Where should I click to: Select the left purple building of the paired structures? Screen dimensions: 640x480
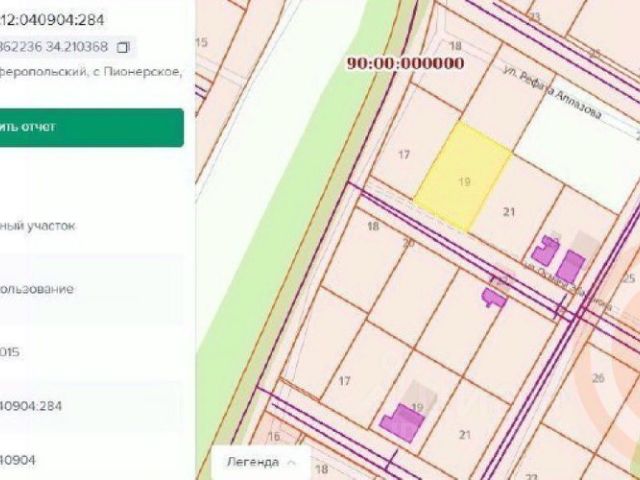pyautogui.click(x=545, y=250)
